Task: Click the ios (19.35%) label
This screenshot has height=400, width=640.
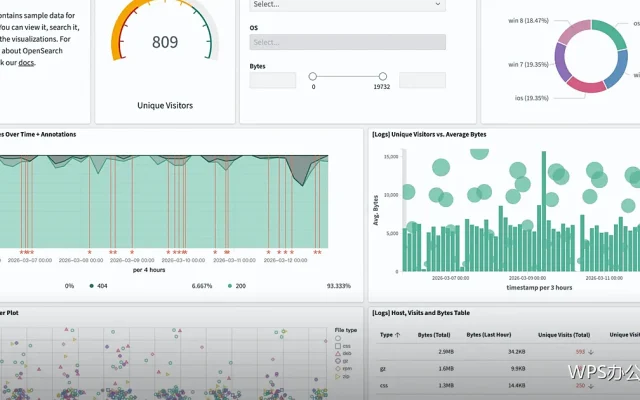Action: coord(531,98)
